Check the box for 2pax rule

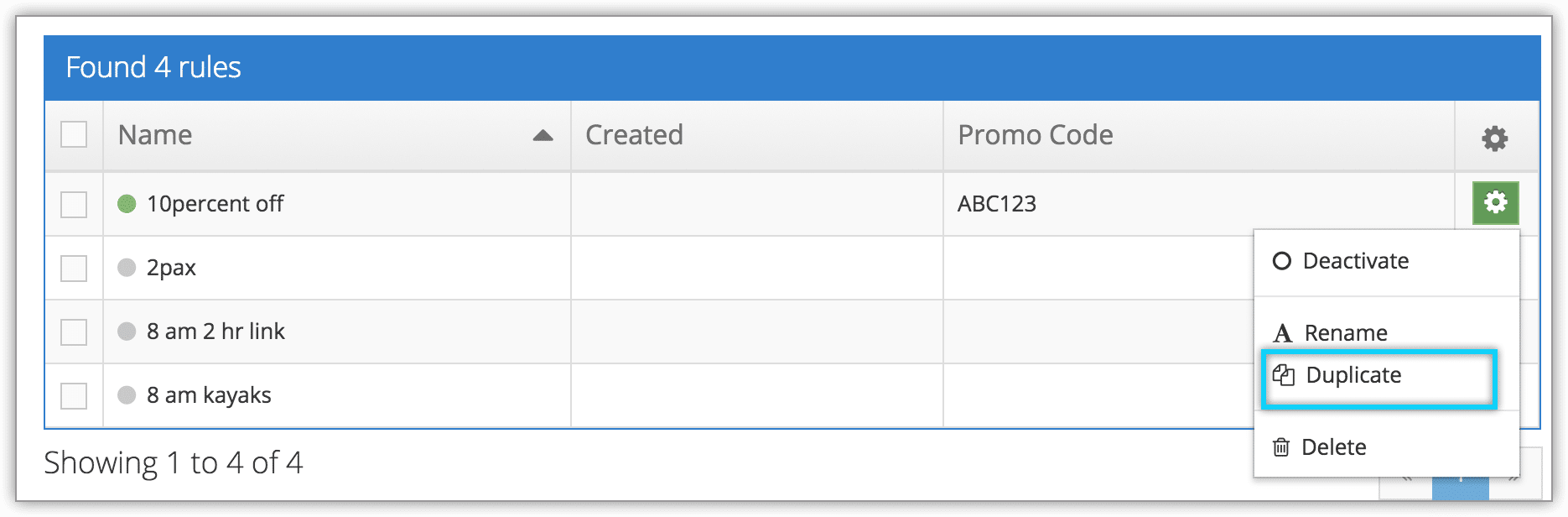[74, 268]
